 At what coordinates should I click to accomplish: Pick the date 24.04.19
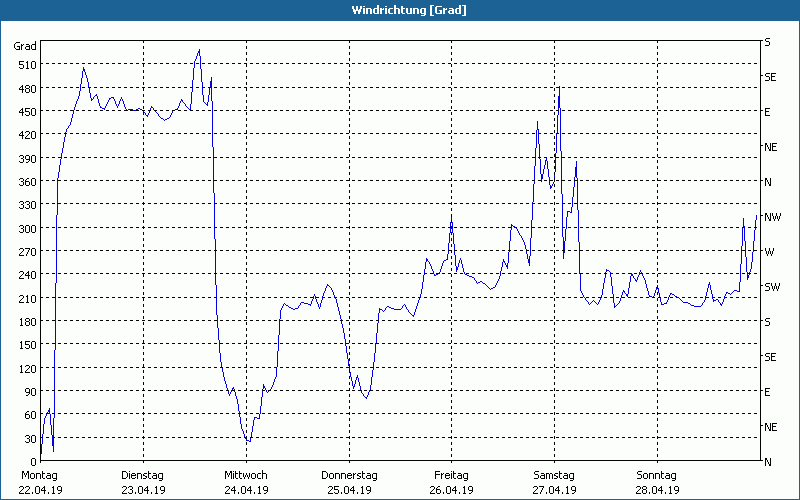[246, 490]
